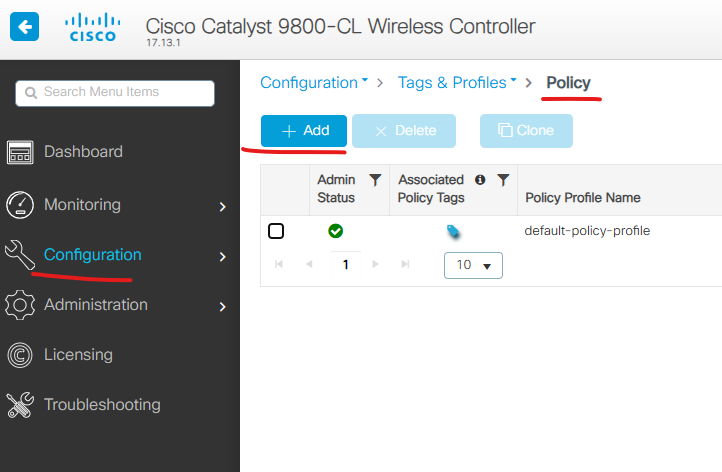Viewport: 722px width, 472px height.
Task: Go to previous page of table
Action: (309, 264)
